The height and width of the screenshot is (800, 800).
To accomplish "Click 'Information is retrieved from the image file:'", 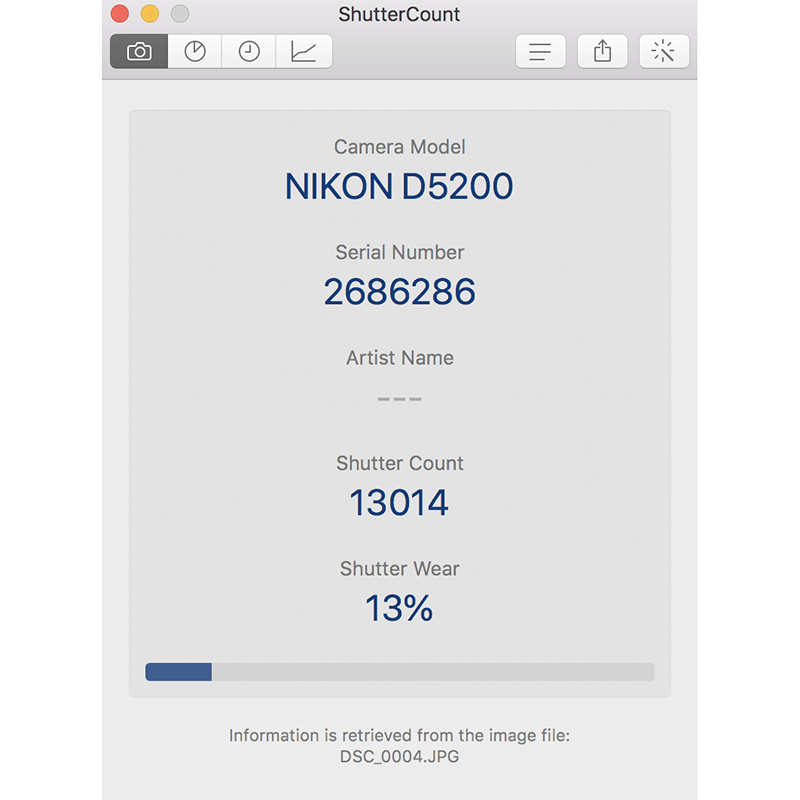I will pyautogui.click(x=399, y=735).
